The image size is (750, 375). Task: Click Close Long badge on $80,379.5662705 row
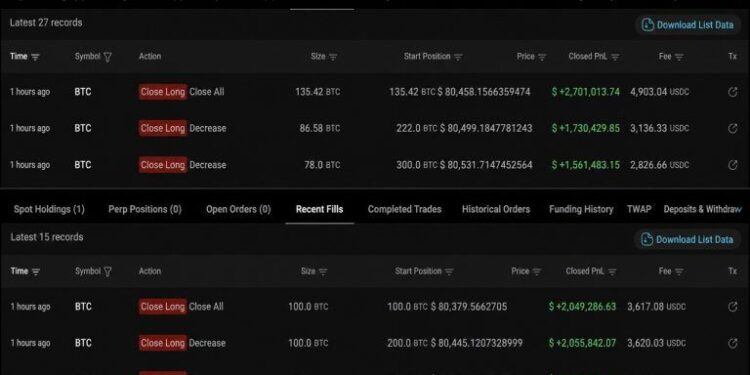tap(163, 307)
